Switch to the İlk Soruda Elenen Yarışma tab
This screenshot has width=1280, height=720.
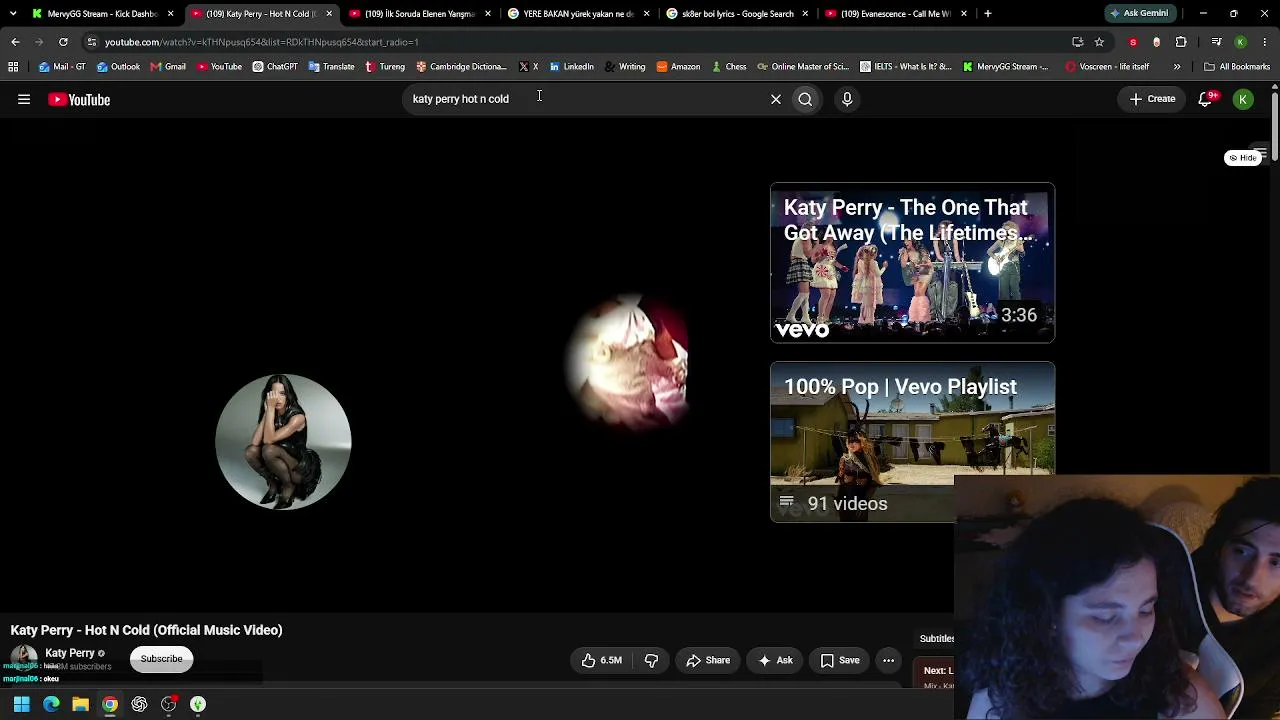tap(419, 14)
